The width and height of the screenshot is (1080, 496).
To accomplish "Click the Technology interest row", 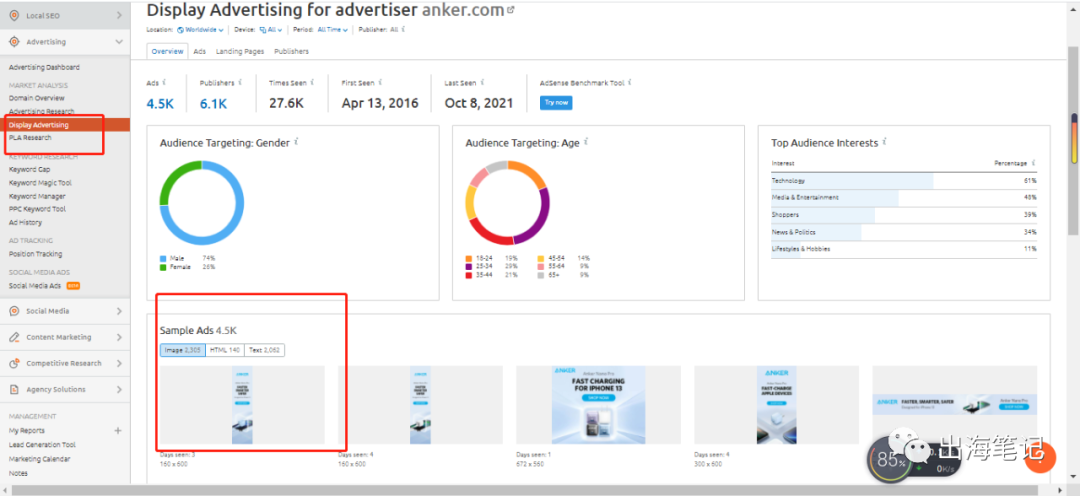I will click(904, 180).
